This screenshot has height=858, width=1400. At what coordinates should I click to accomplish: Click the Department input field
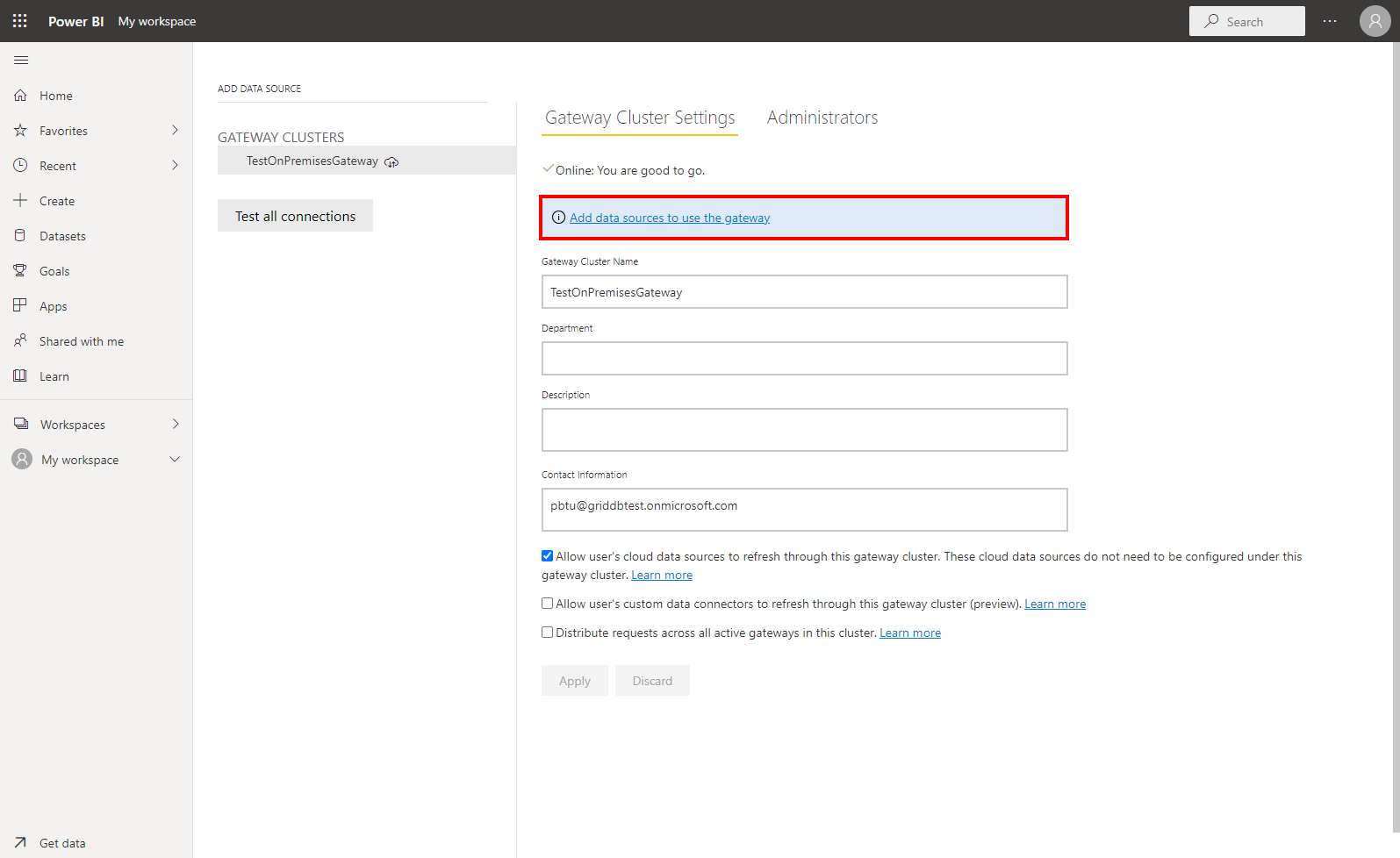pyautogui.click(x=804, y=358)
